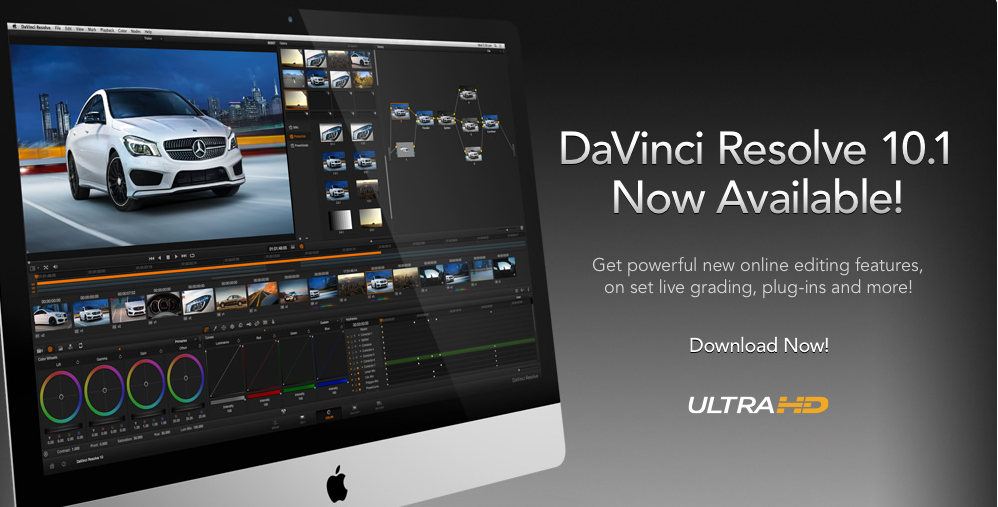998x507 pixels.
Task: Toggle the viewer audio mute speaker
Action: coord(55,267)
